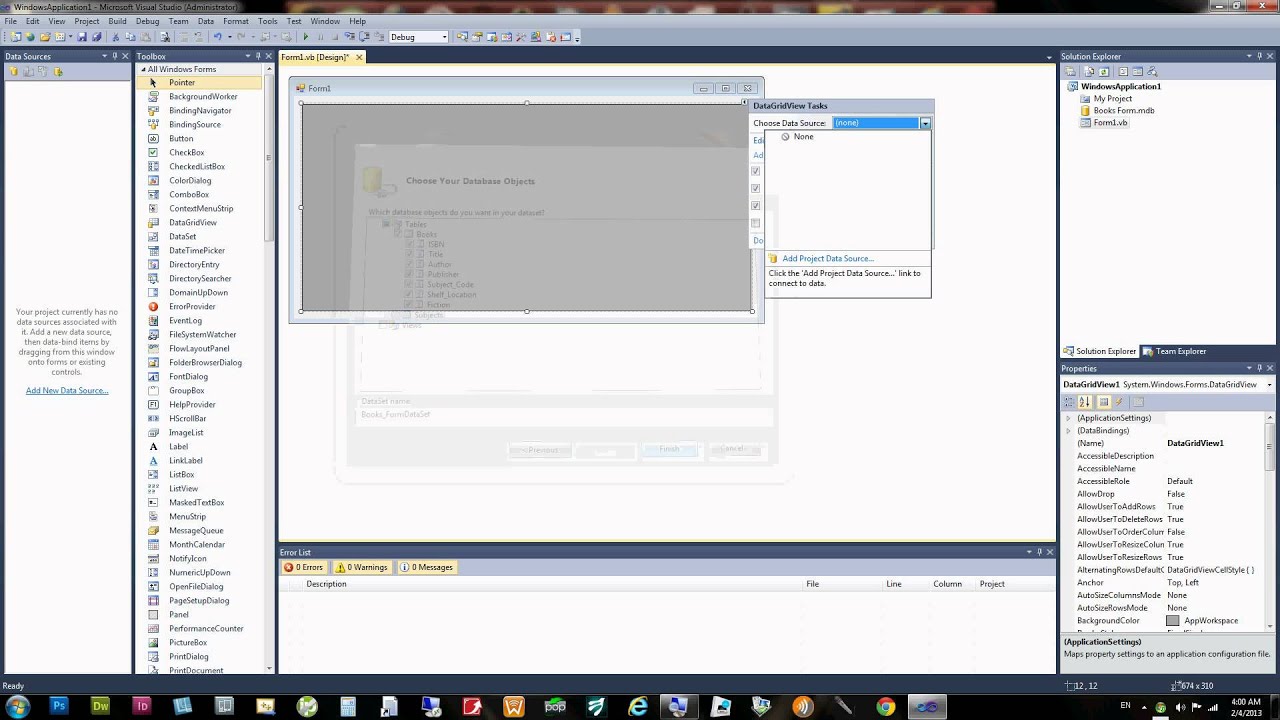
Task: Select DateTimePicker control in Toolbox
Action: 198,251
